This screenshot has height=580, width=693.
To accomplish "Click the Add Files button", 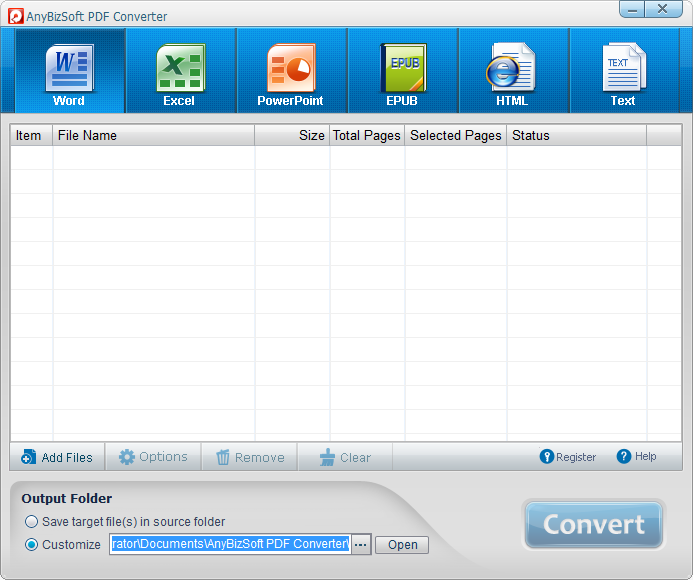I will pyautogui.click(x=57, y=457).
